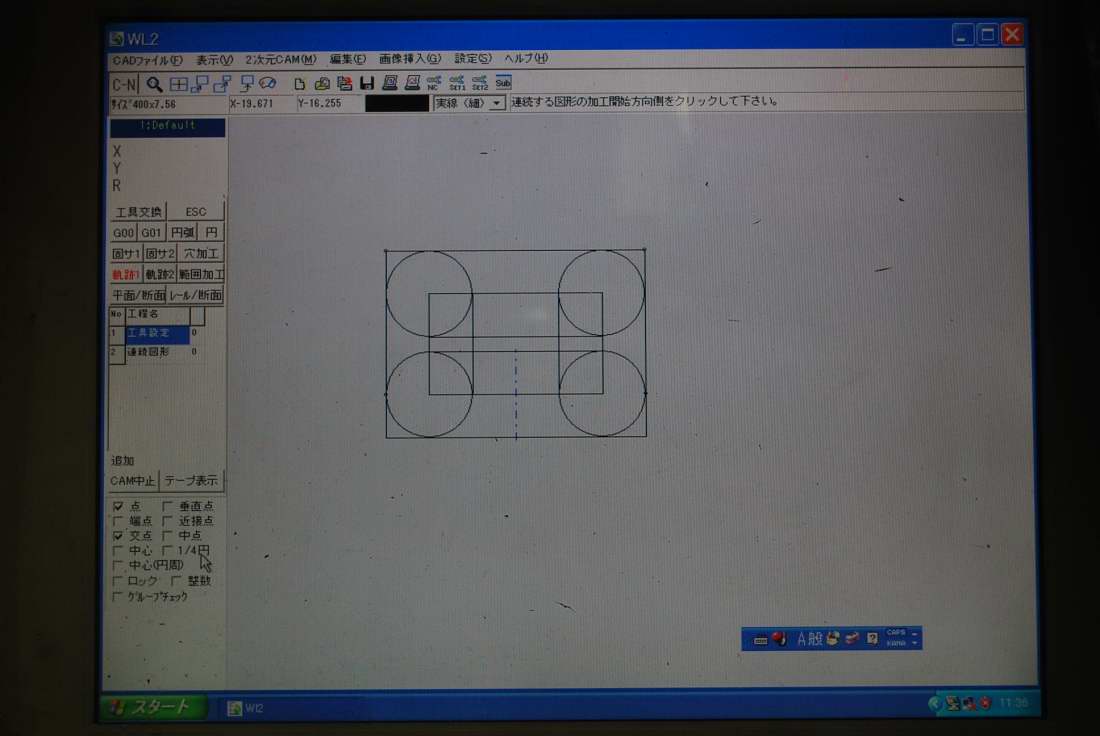Open the ヘルプ(H) menu
This screenshot has height=736, width=1100.
point(525,58)
